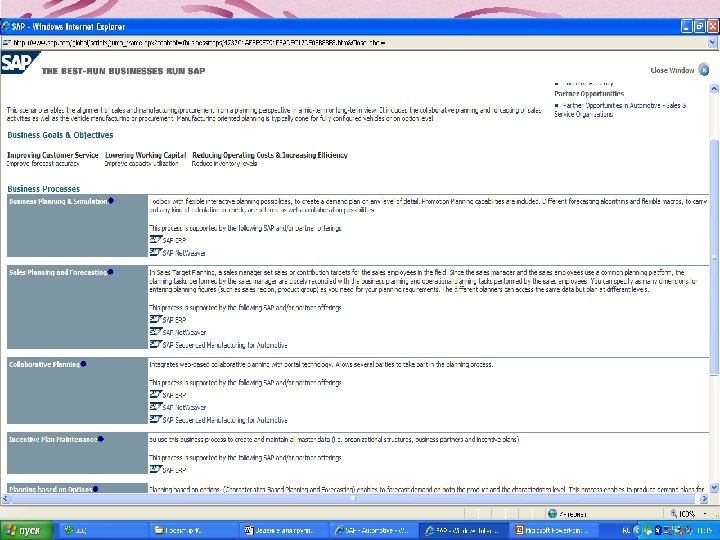
Task: Click SAP icon beside SAP NetWeaver under Collaborative Planning
Action: point(155,406)
